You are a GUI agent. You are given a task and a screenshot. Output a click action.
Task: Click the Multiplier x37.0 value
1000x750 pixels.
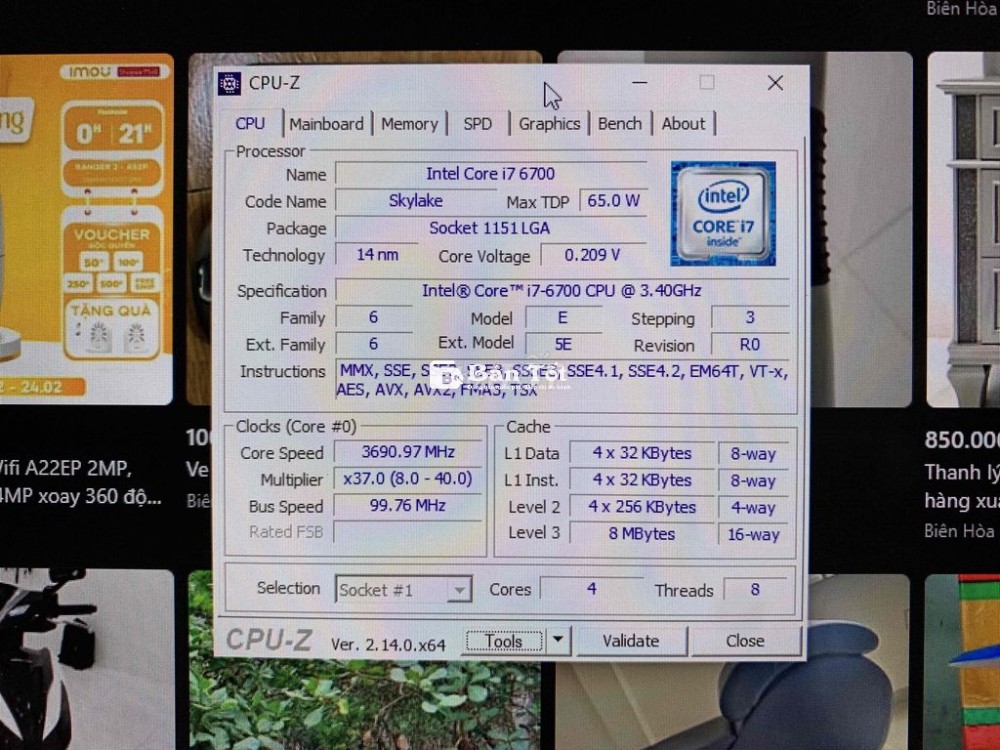click(x=408, y=479)
